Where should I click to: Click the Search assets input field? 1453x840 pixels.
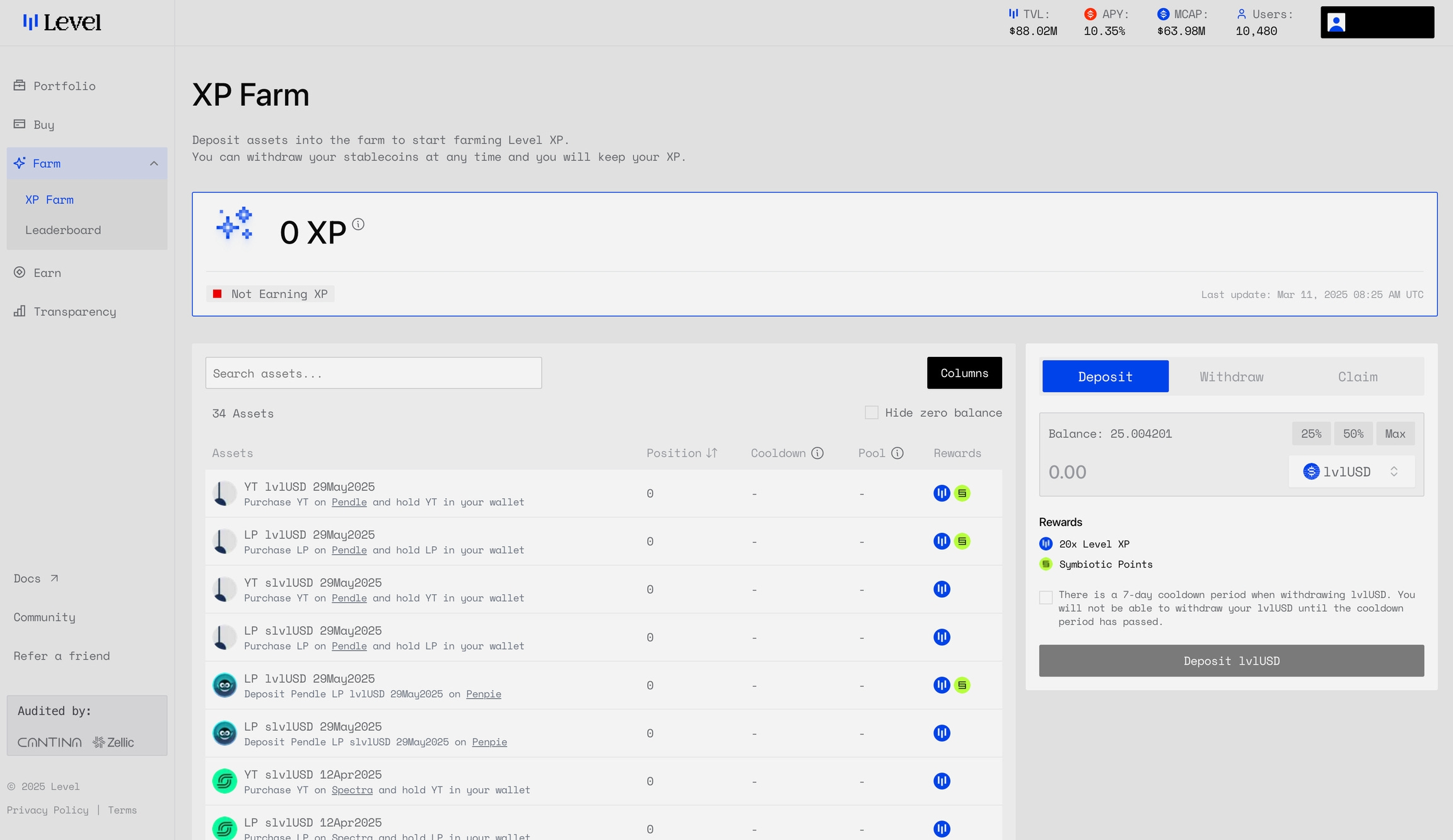coord(373,373)
